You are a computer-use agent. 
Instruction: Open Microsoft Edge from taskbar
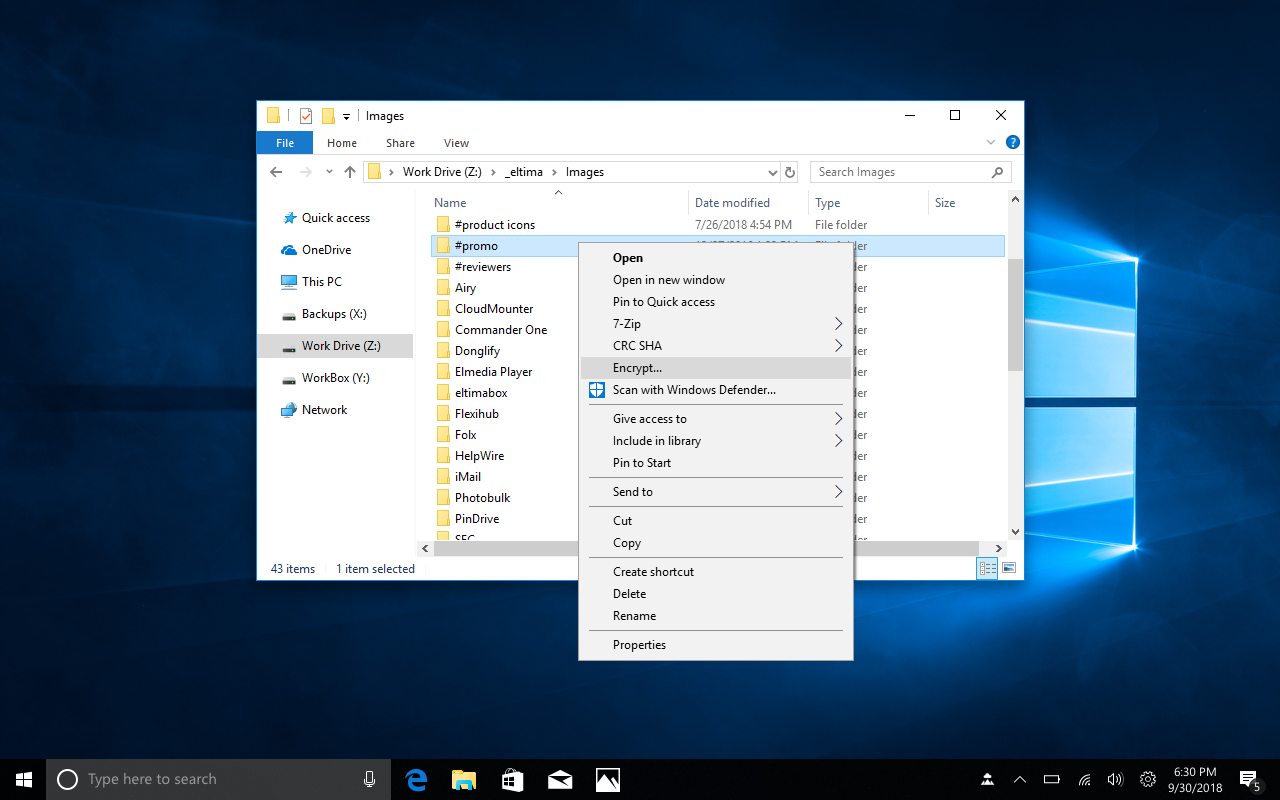tap(416, 779)
